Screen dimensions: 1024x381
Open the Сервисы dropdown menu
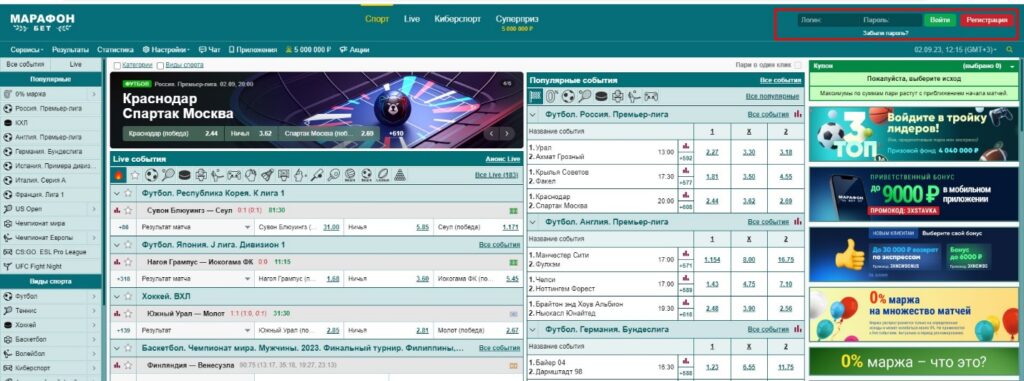coord(27,49)
